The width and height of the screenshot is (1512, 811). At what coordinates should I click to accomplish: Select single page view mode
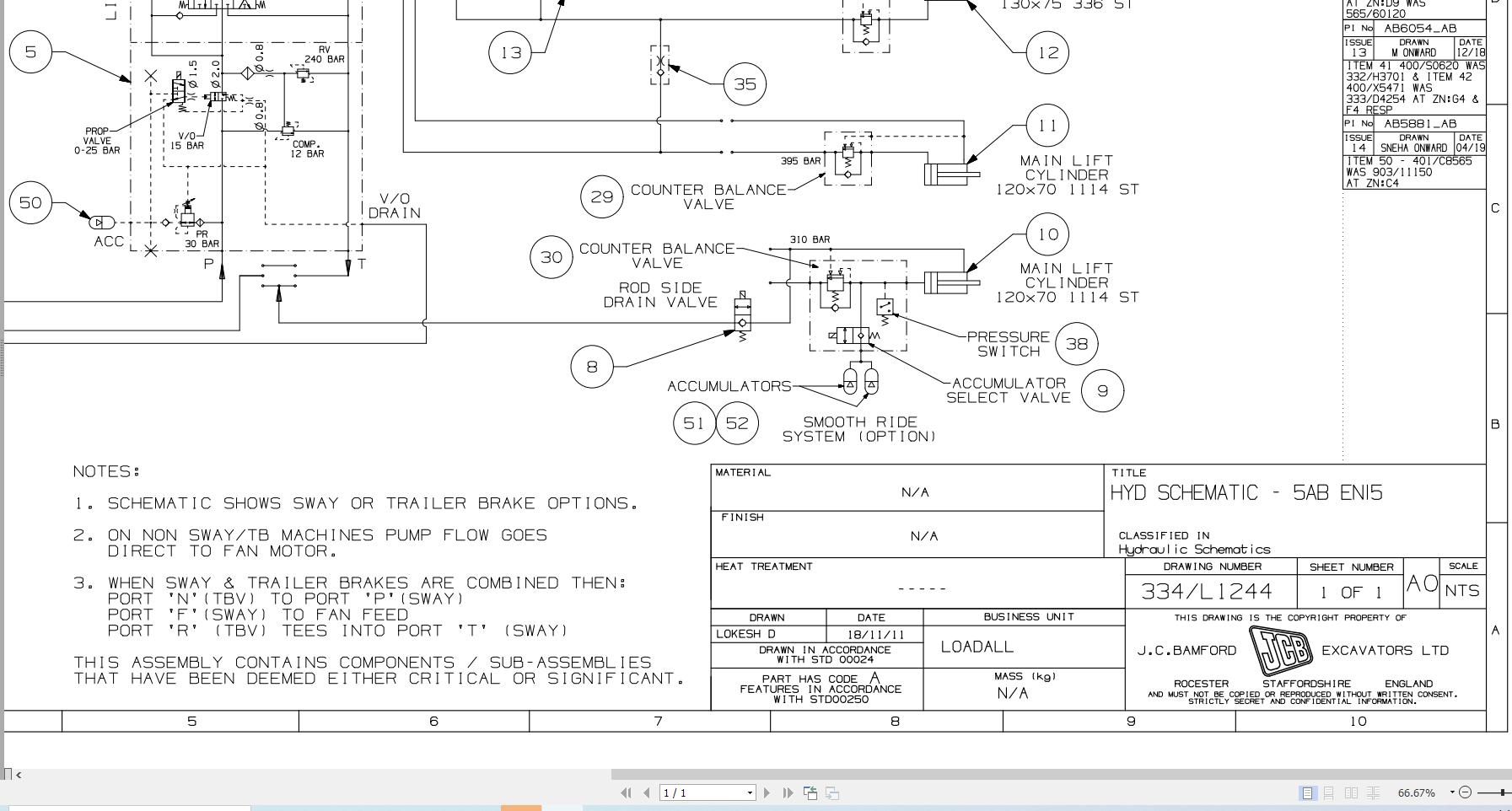(1307, 792)
